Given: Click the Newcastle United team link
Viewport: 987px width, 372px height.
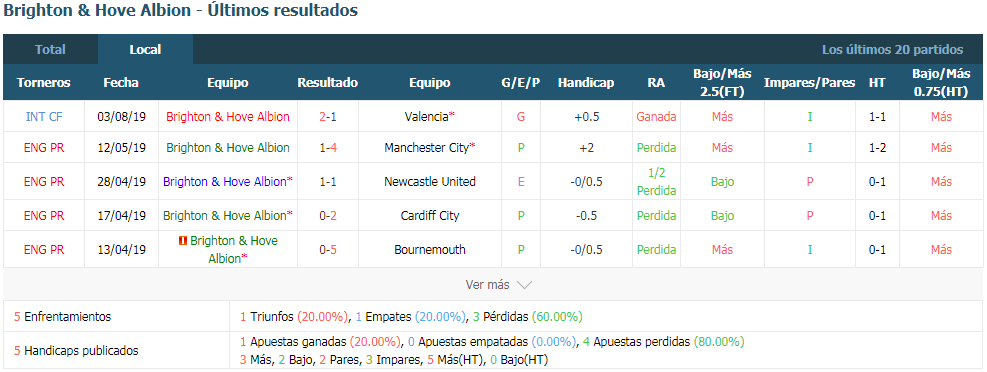Looking at the screenshot, I should tap(430, 182).
